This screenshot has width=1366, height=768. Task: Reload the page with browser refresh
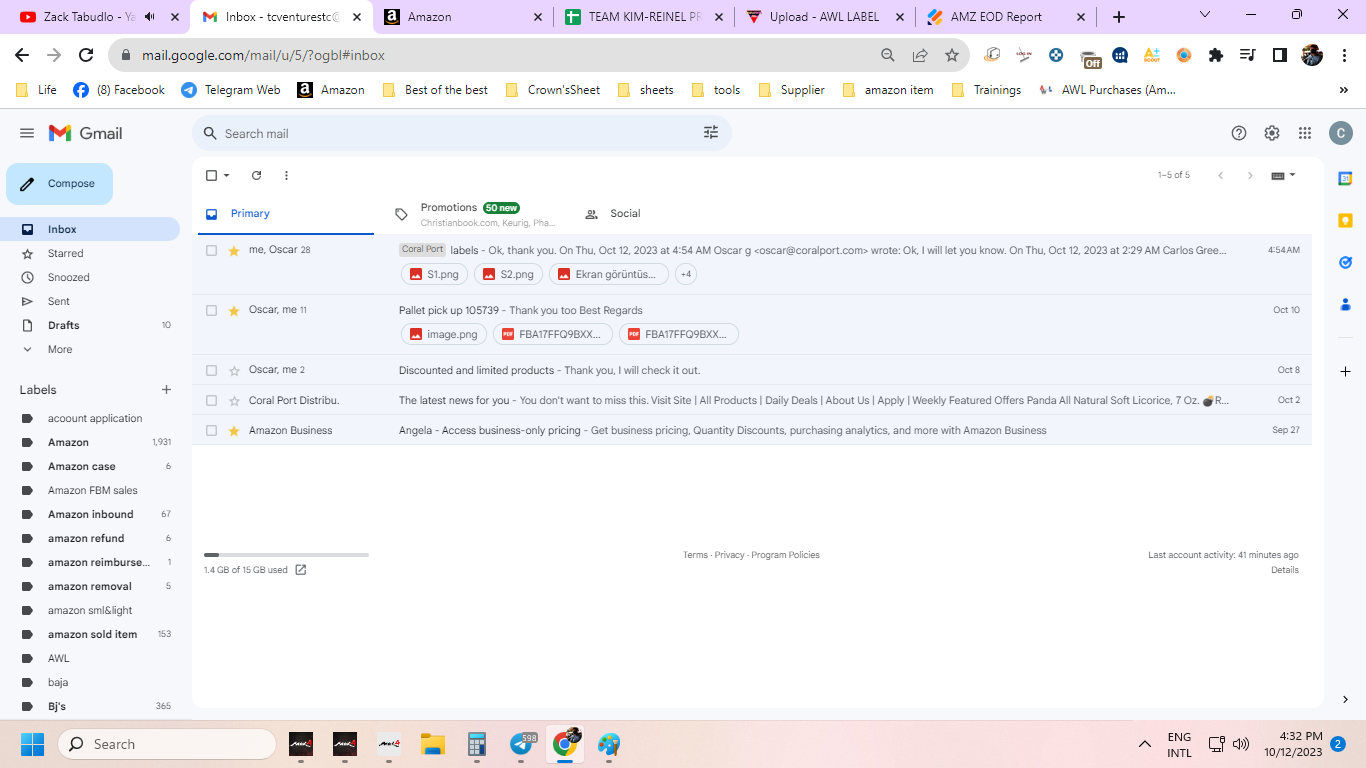tap(86, 55)
